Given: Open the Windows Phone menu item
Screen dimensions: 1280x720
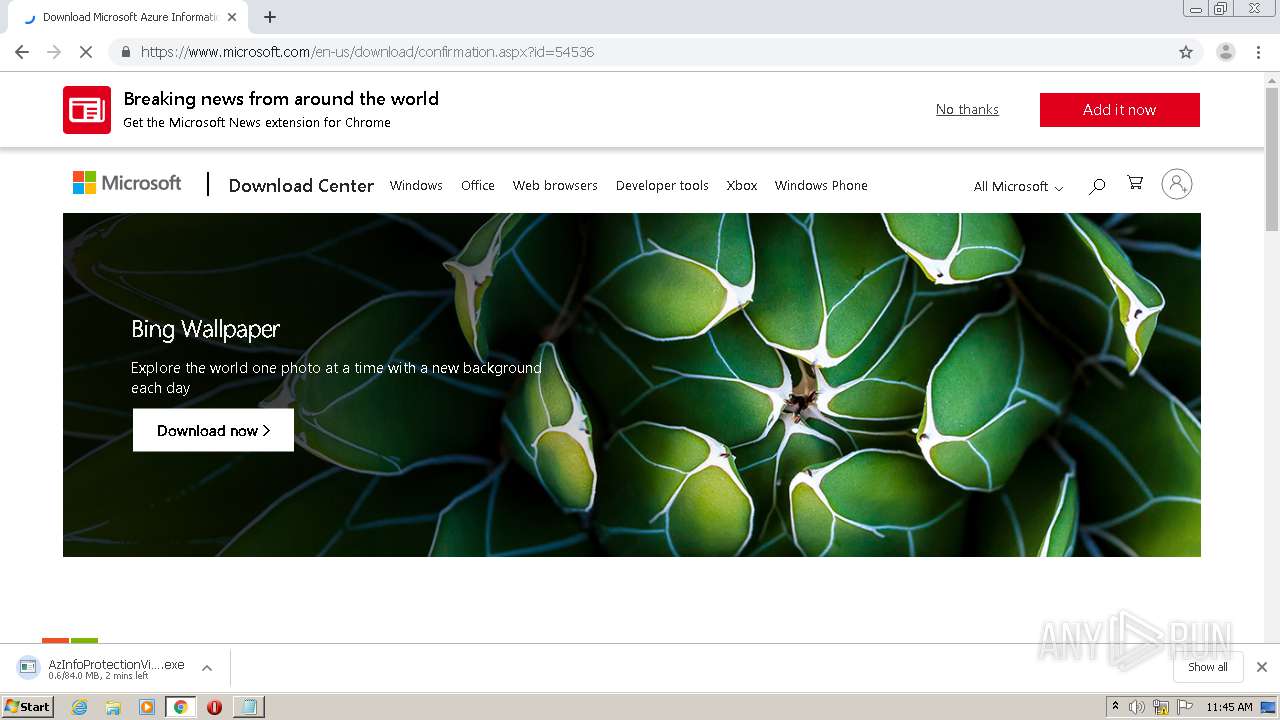Looking at the screenshot, I should (821, 185).
